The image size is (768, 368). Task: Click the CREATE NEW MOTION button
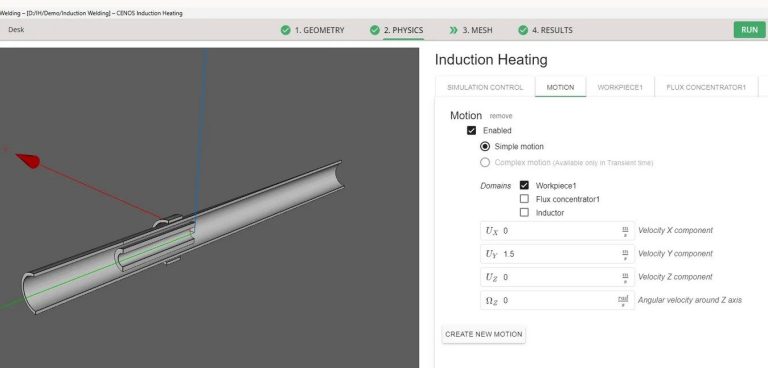point(484,334)
